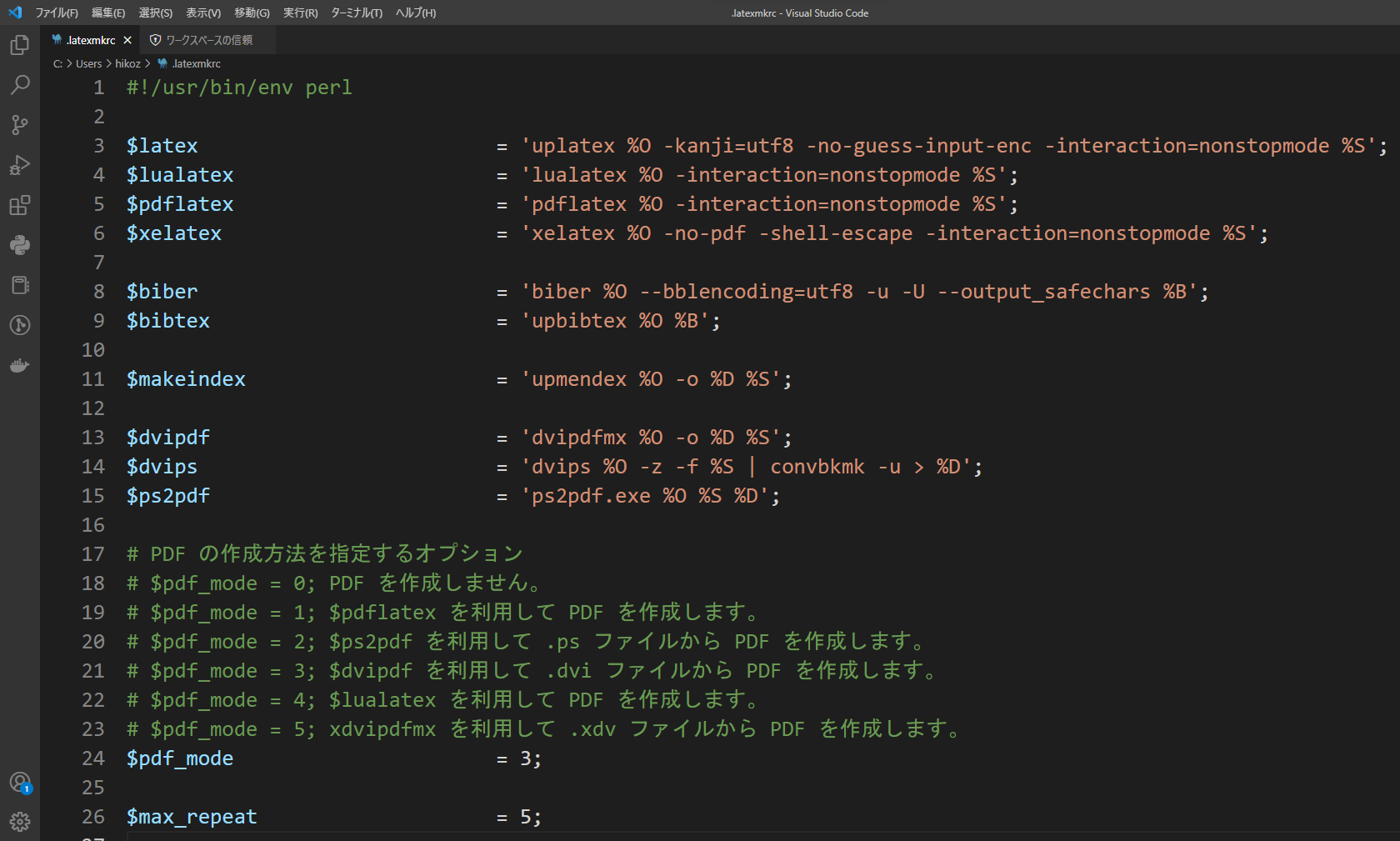Open the ファイル(F) menu

[57, 13]
